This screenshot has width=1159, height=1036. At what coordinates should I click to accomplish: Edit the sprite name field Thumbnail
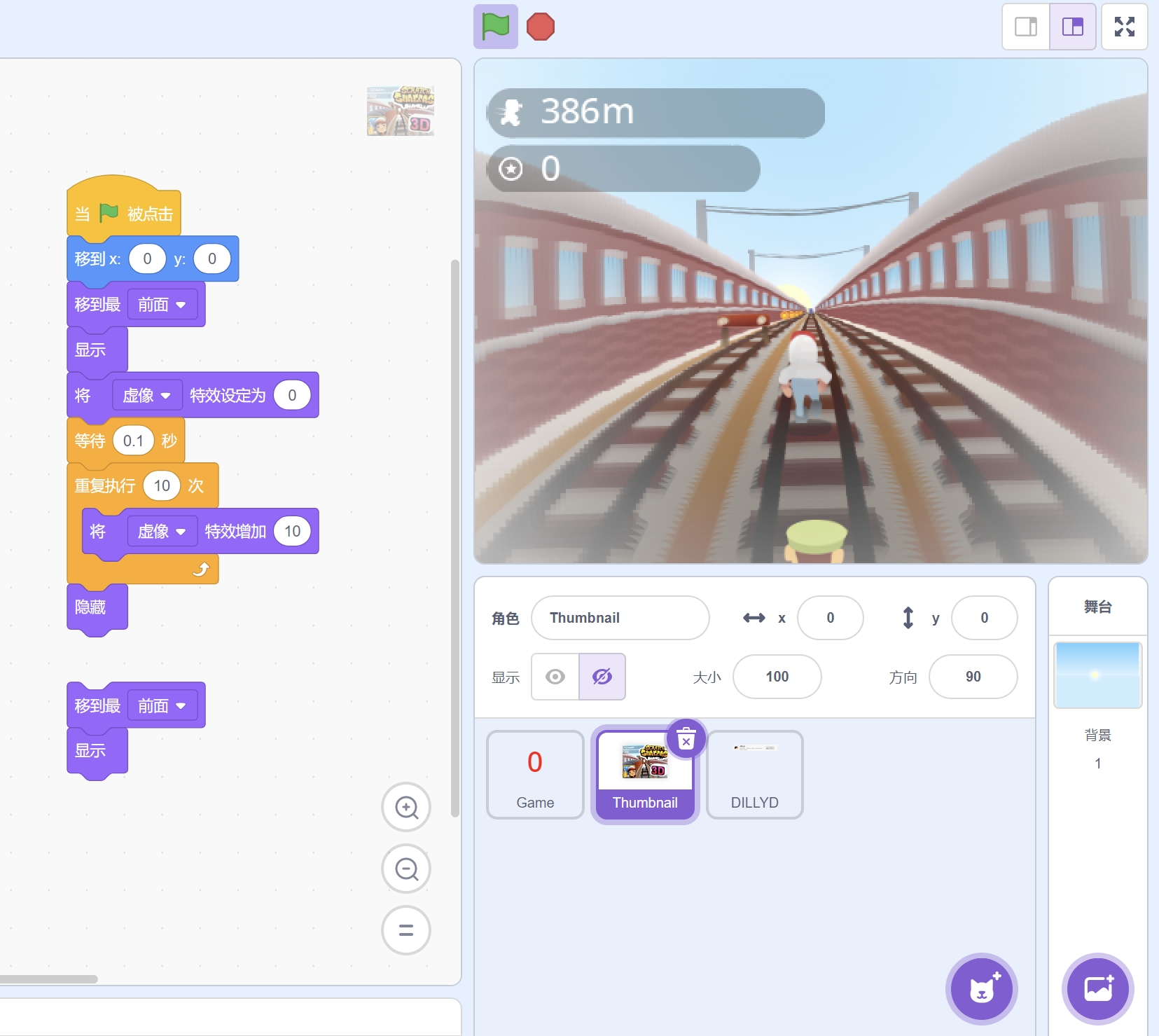(x=620, y=618)
